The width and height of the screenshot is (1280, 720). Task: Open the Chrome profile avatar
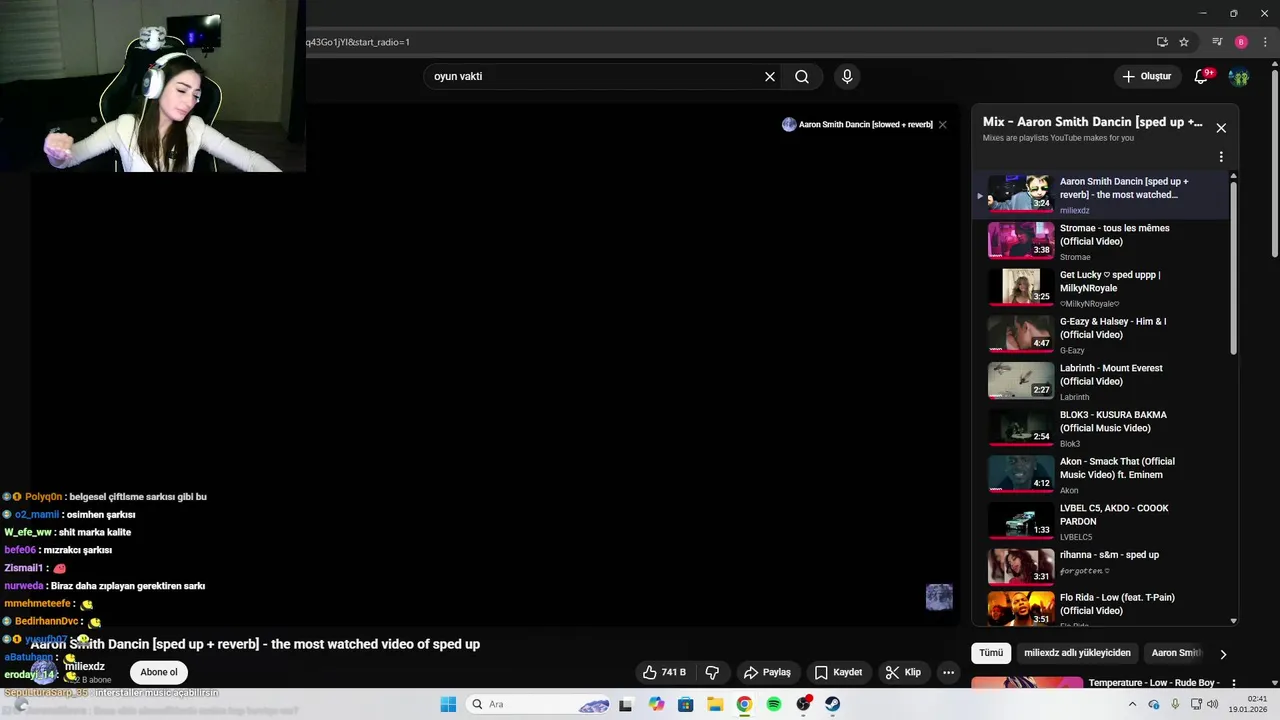[1241, 42]
